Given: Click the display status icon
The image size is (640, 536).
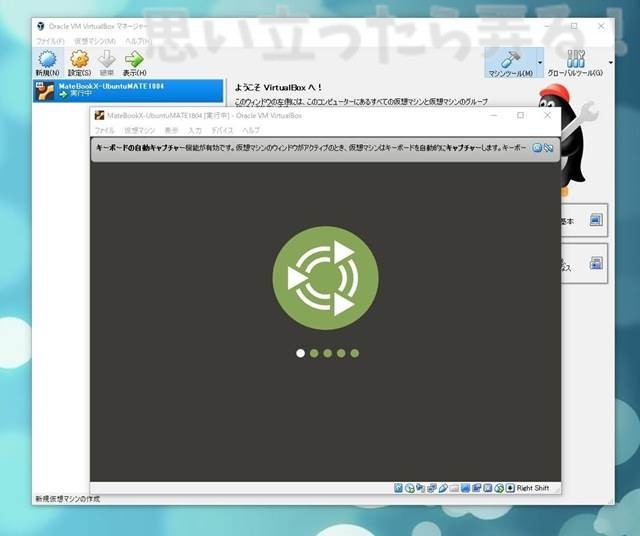Looking at the screenshot, I should point(466,488).
